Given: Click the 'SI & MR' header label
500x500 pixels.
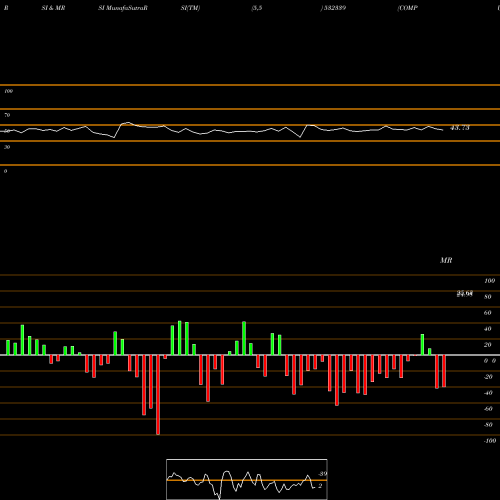Looking at the screenshot, I should [53, 8].
